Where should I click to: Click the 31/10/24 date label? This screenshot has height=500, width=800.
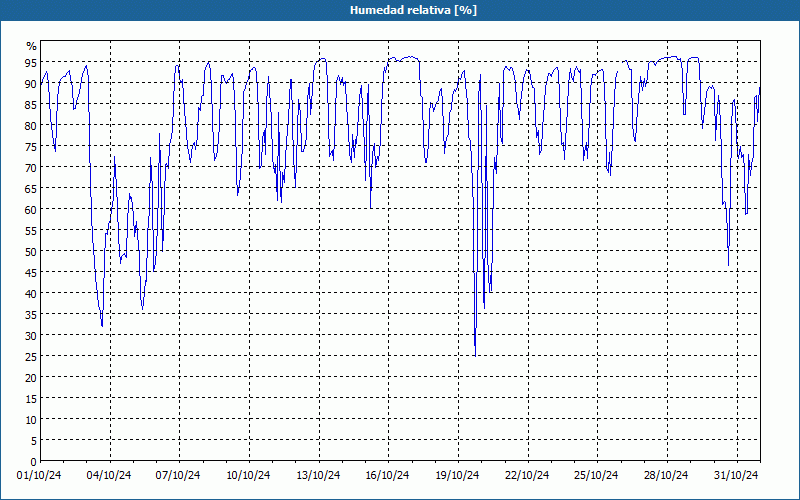pos(736,475)
